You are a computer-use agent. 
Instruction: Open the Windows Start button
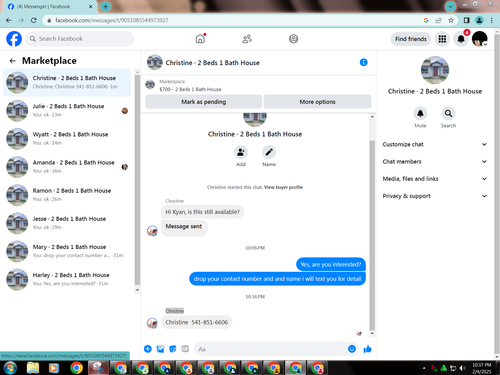(10, 368)
